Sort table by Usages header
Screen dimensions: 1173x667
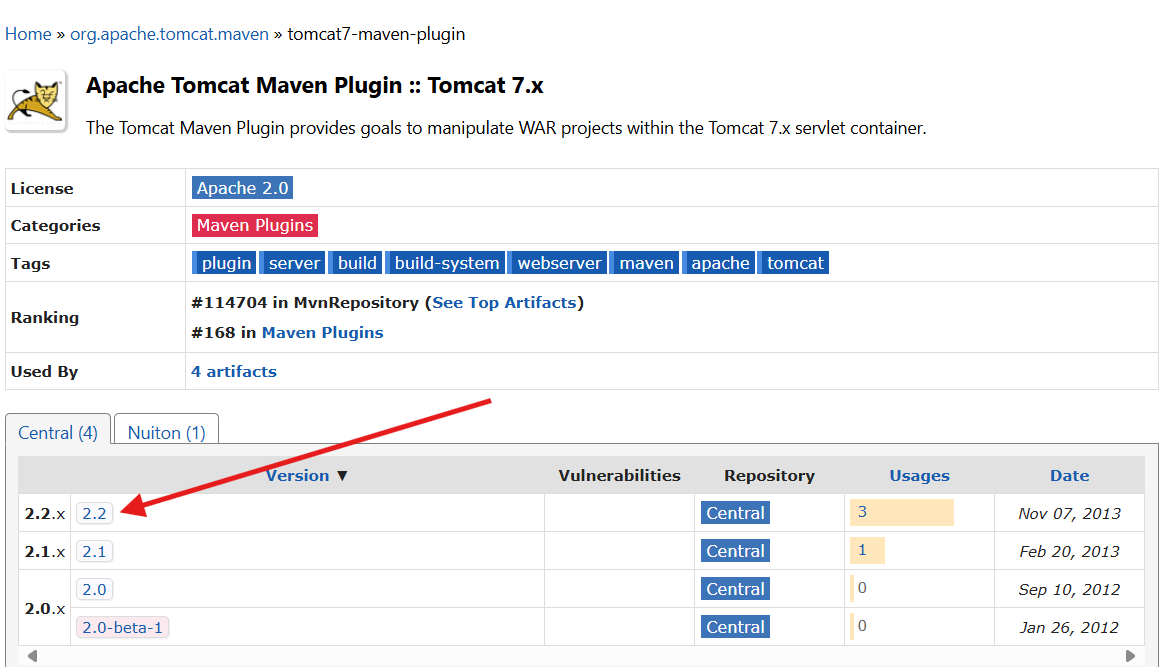[919, 476]
